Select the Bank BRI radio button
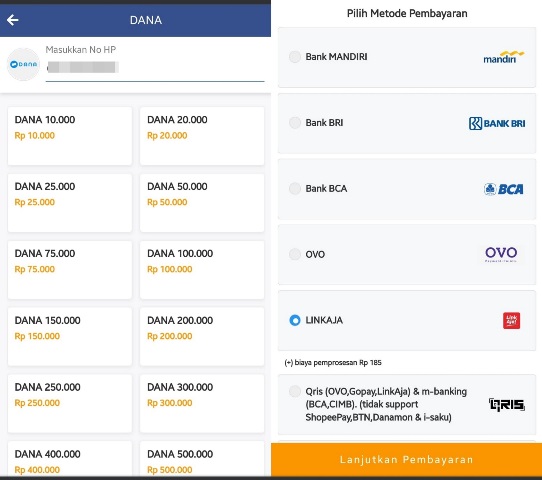The width and height of the screenshot is (542, 480). [295, 122]
